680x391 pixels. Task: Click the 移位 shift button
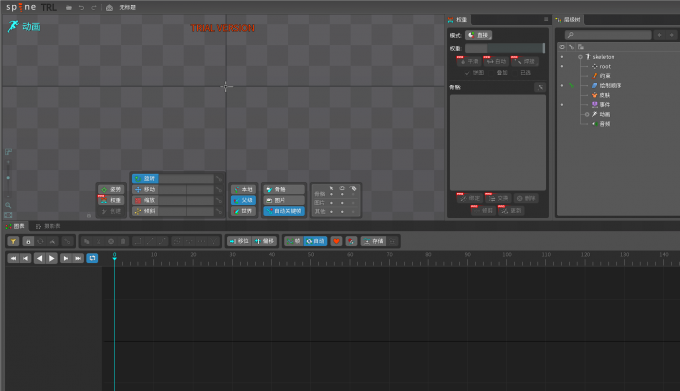coord(239,241)
